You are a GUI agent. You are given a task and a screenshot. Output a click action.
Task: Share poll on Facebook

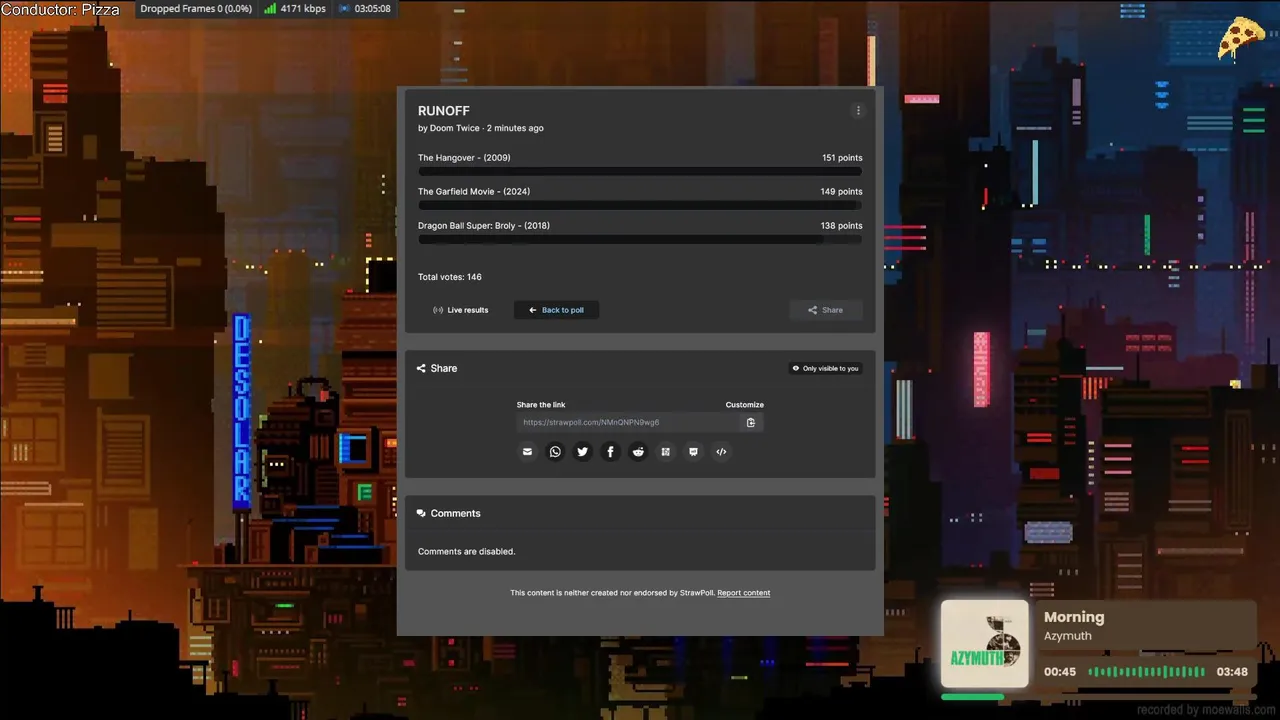[x=610, y=452]
